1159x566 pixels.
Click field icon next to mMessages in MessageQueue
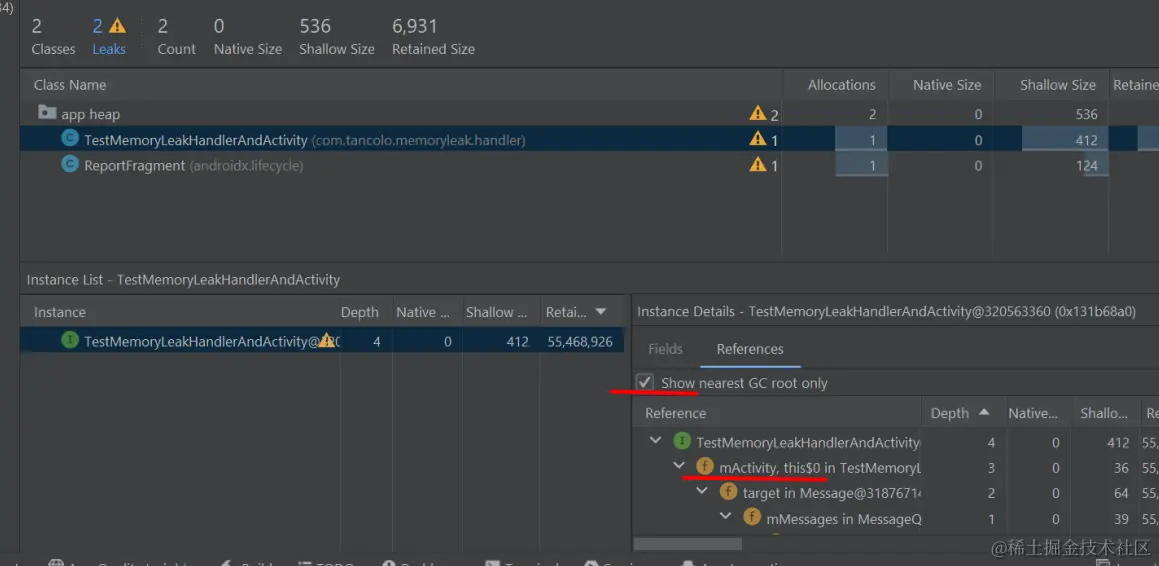click(x=752, y=517)
